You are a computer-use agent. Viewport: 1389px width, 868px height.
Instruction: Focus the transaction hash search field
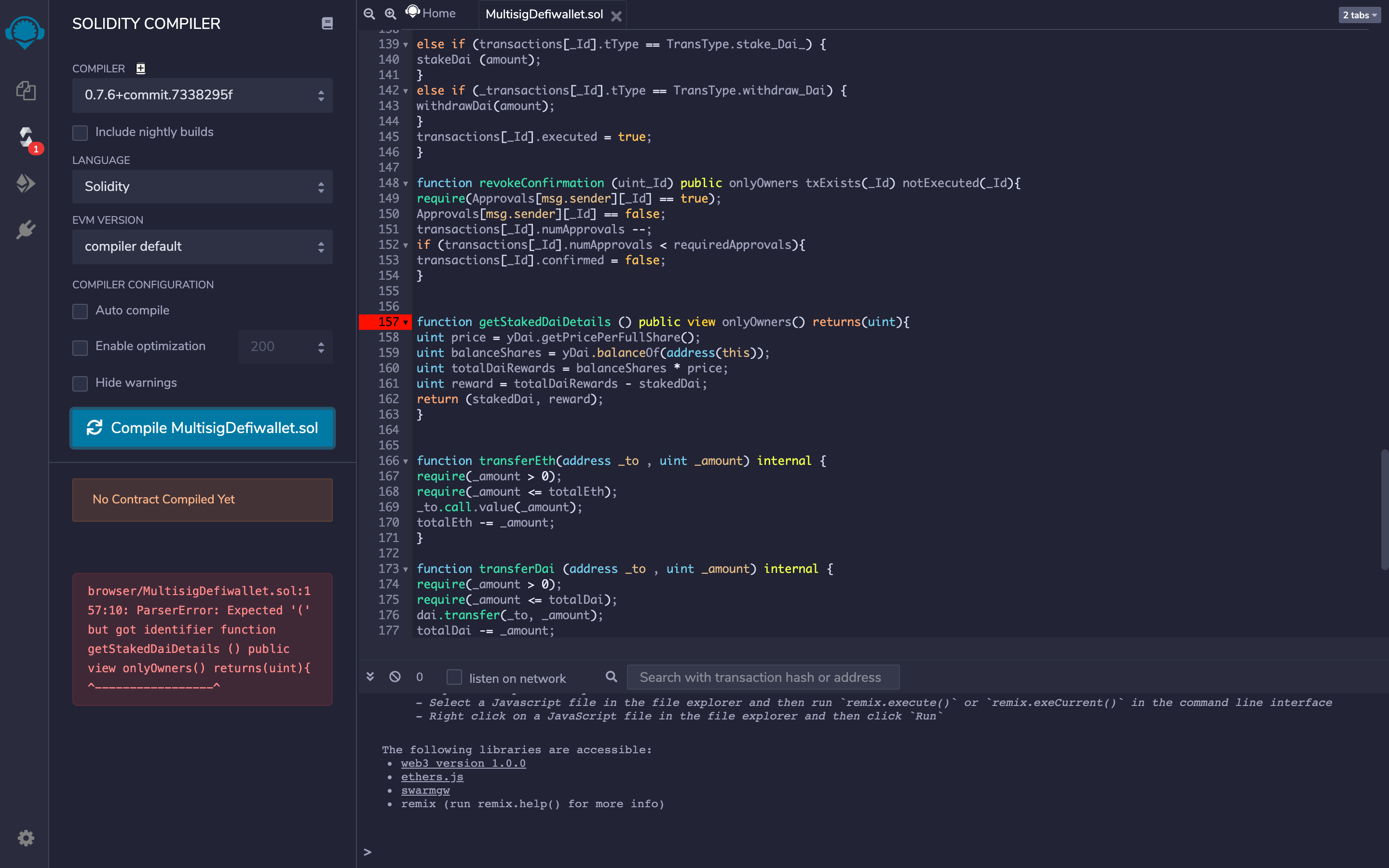point(763,678)
